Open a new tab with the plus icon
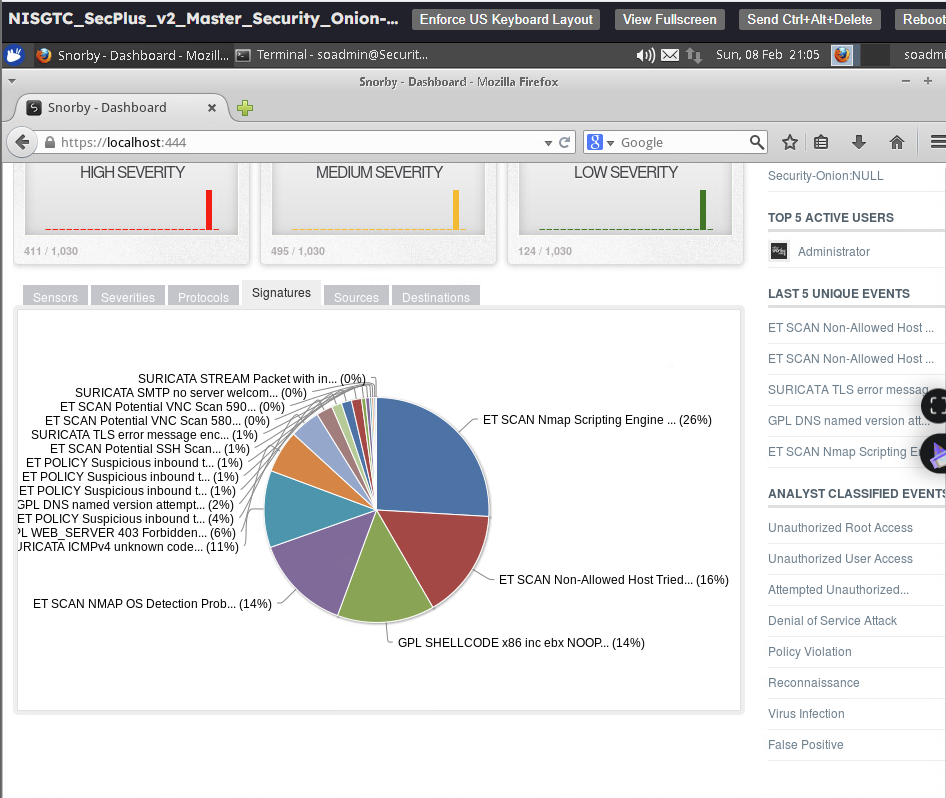 pos(245,108)
